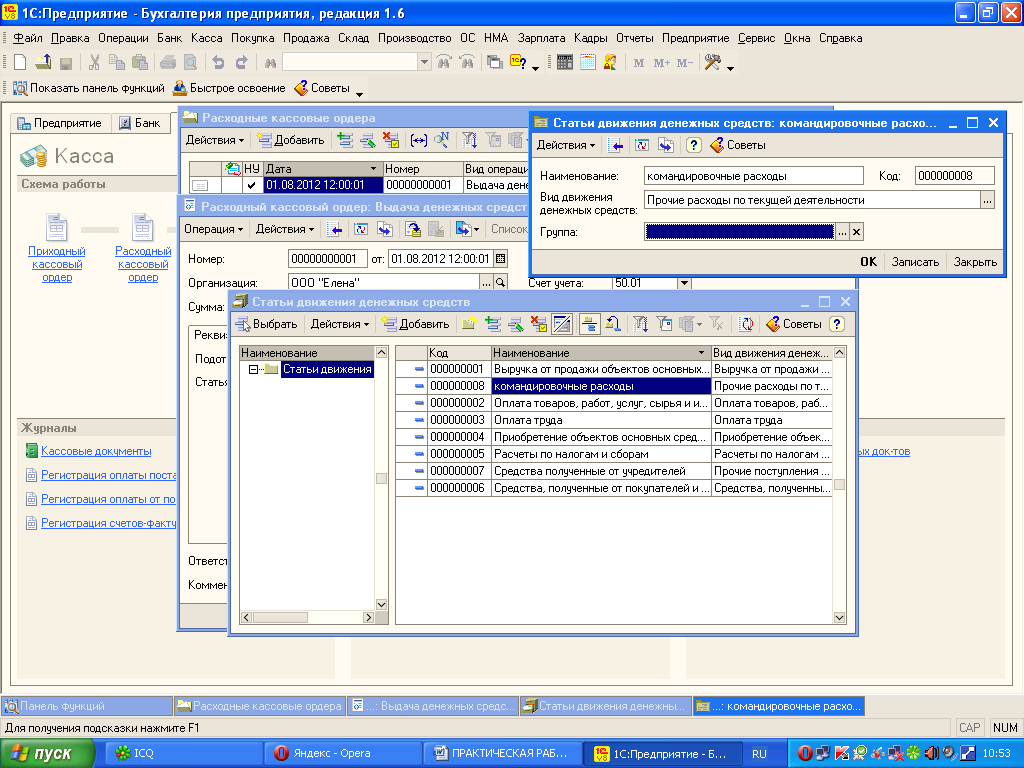Open the Банк menu

pyautogui.click(x=169, y=38)
